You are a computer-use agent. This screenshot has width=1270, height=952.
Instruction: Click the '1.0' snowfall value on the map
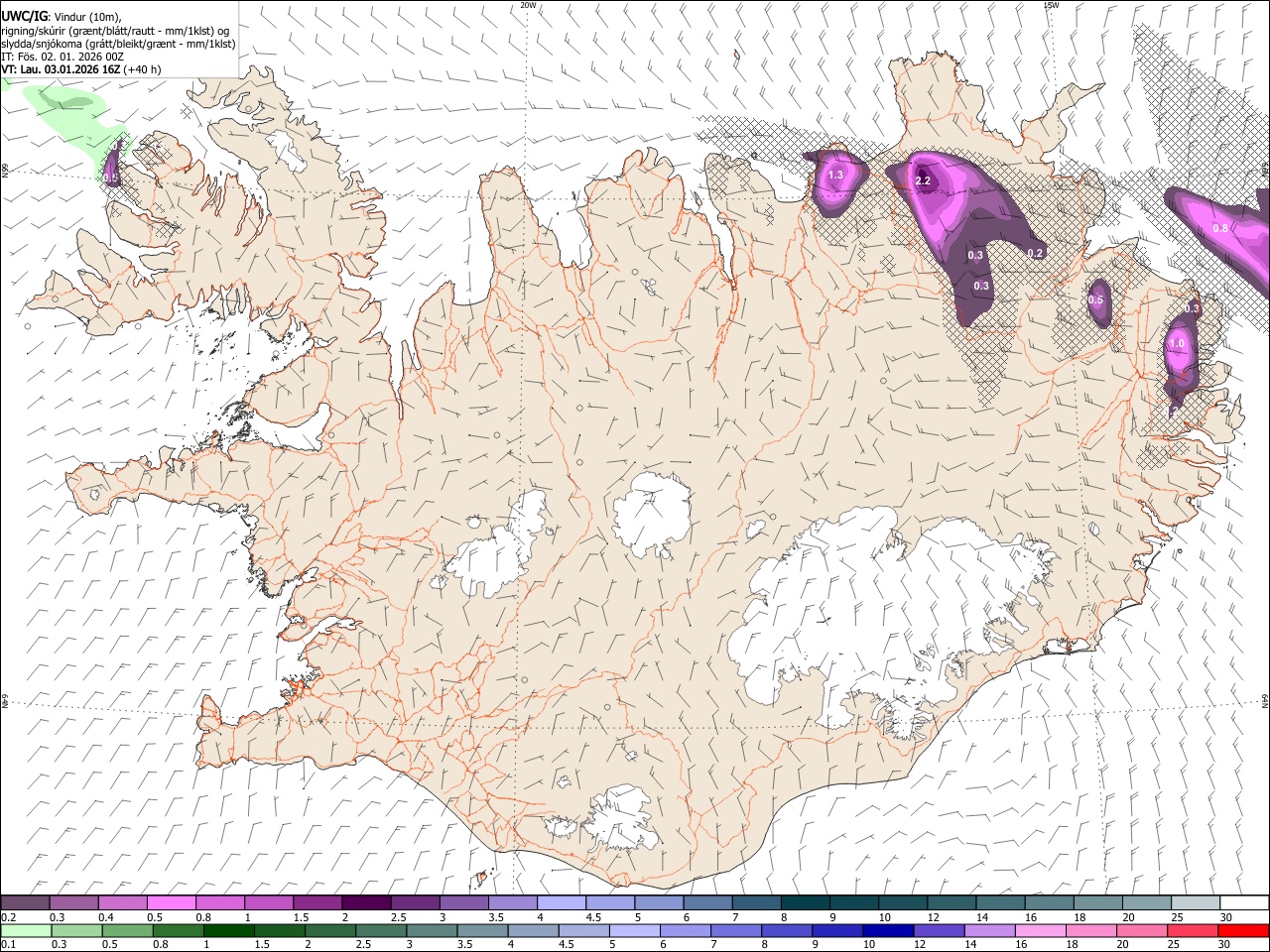click(x=1177, y=344)
